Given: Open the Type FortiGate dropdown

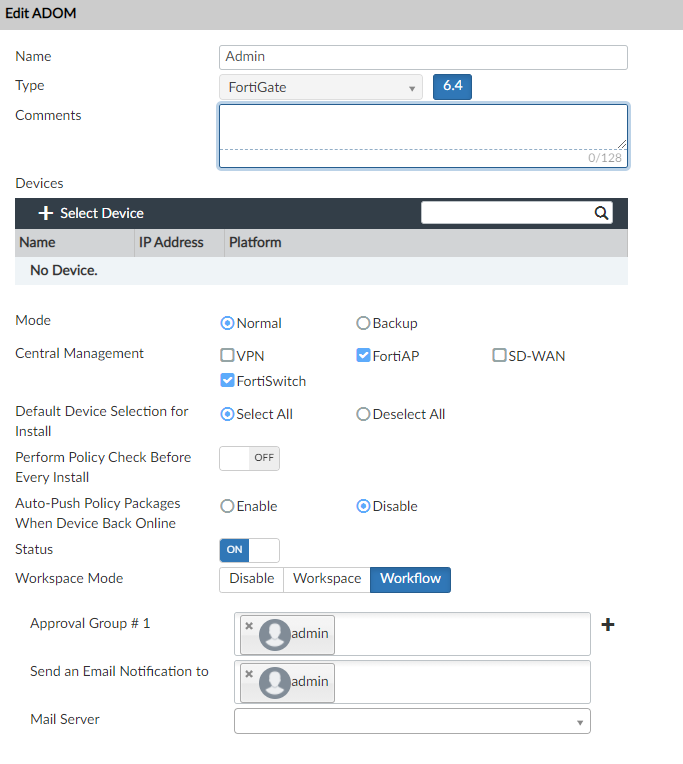Looking at the screenshot, I should coord(321,87).
